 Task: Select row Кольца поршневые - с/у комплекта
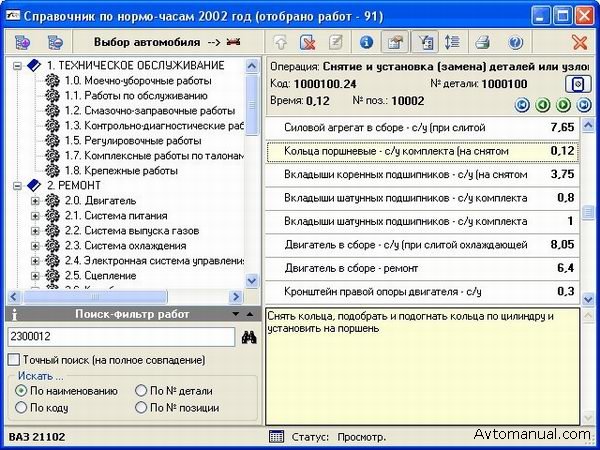422,152
